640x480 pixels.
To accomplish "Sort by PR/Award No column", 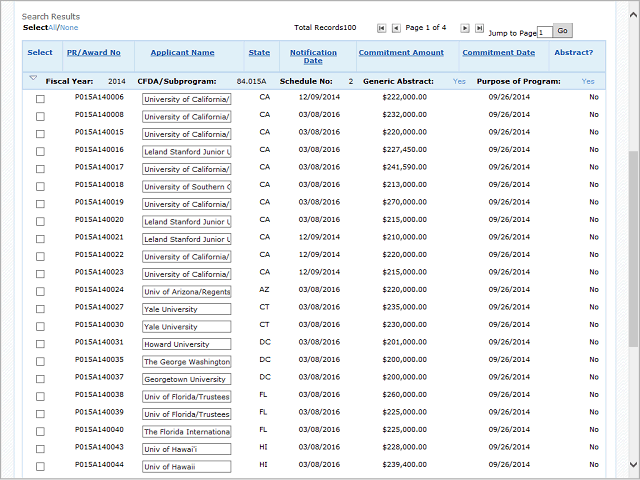I will [93, 53].
